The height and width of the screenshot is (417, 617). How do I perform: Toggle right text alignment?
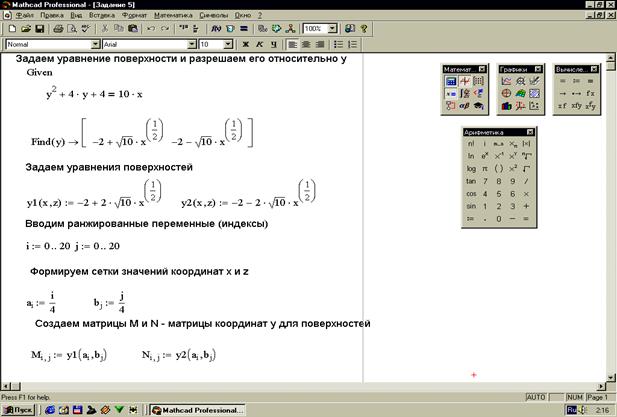[x=320, y=44]
